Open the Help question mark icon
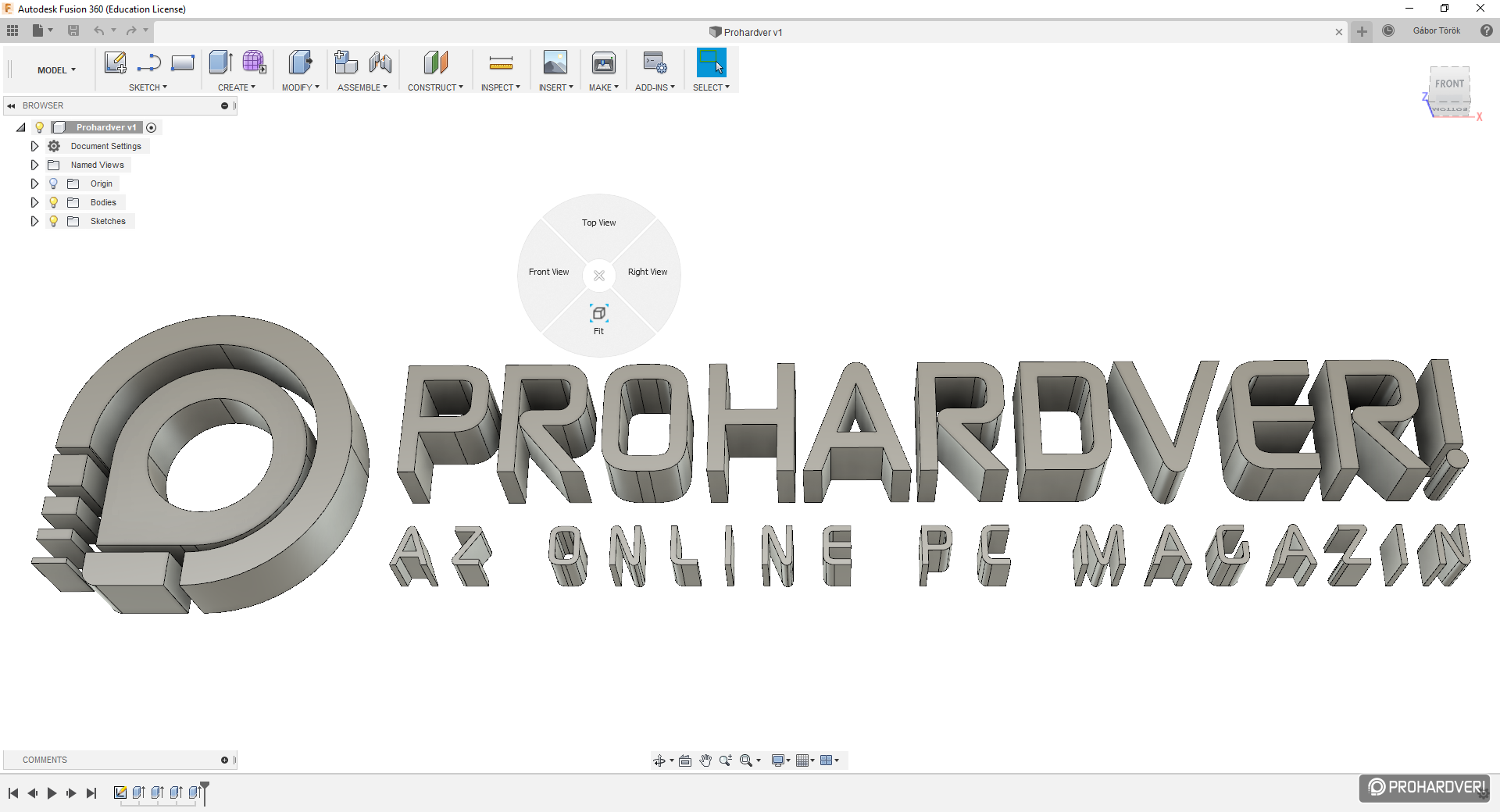The height and width of the screenshot is (812, 1500). [x=1487, y=30]
